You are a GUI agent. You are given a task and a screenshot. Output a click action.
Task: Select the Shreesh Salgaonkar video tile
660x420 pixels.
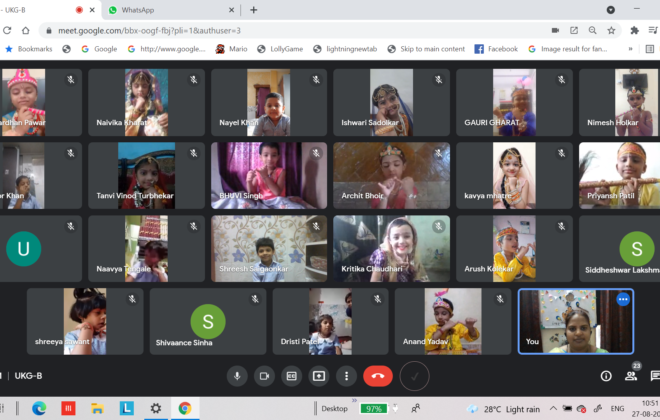[269, 248]
